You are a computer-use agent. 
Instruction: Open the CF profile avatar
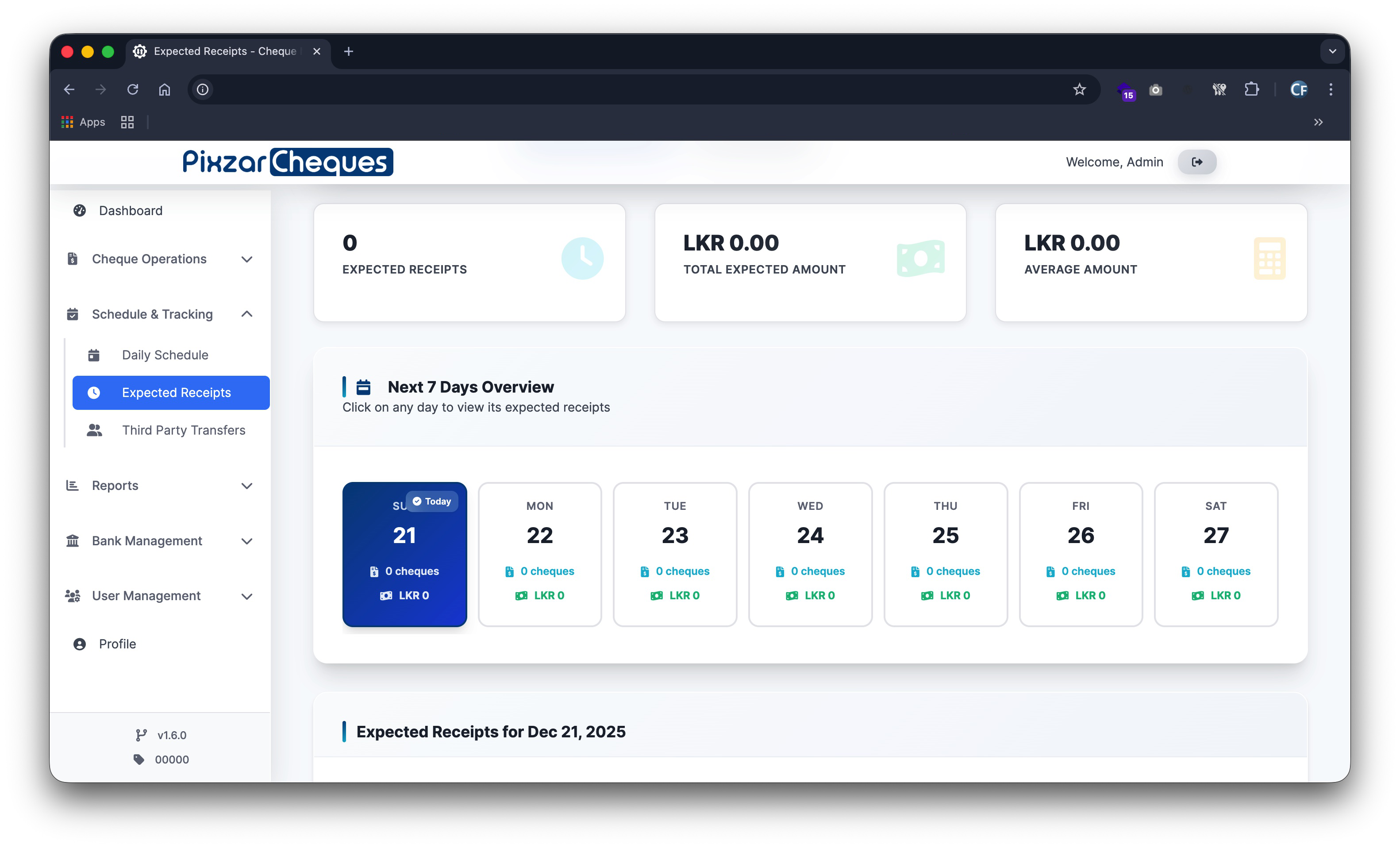(x=1299, y=89)
